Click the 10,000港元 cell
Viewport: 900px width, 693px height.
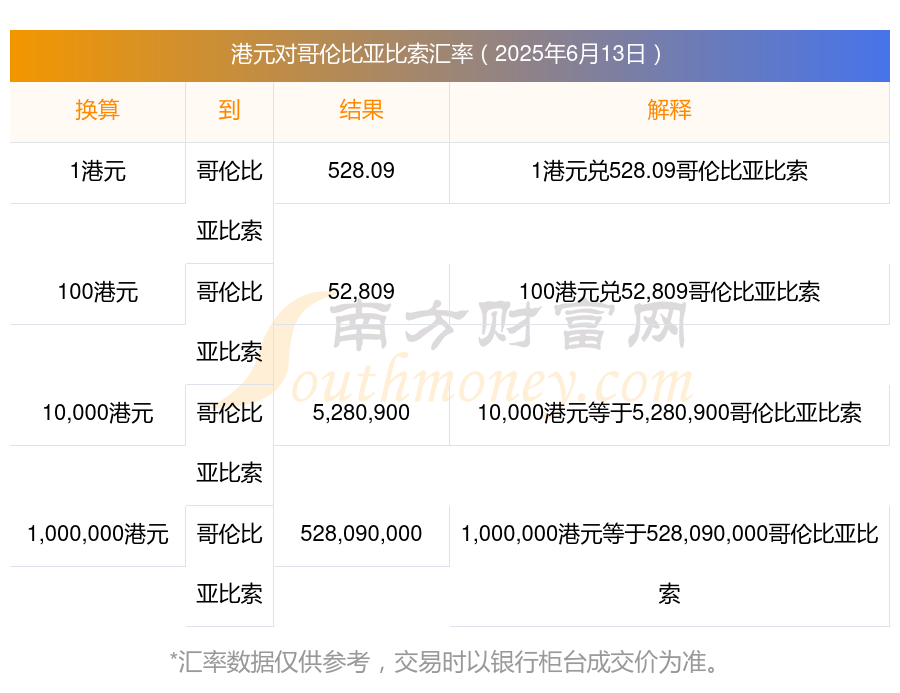point(98,413)
